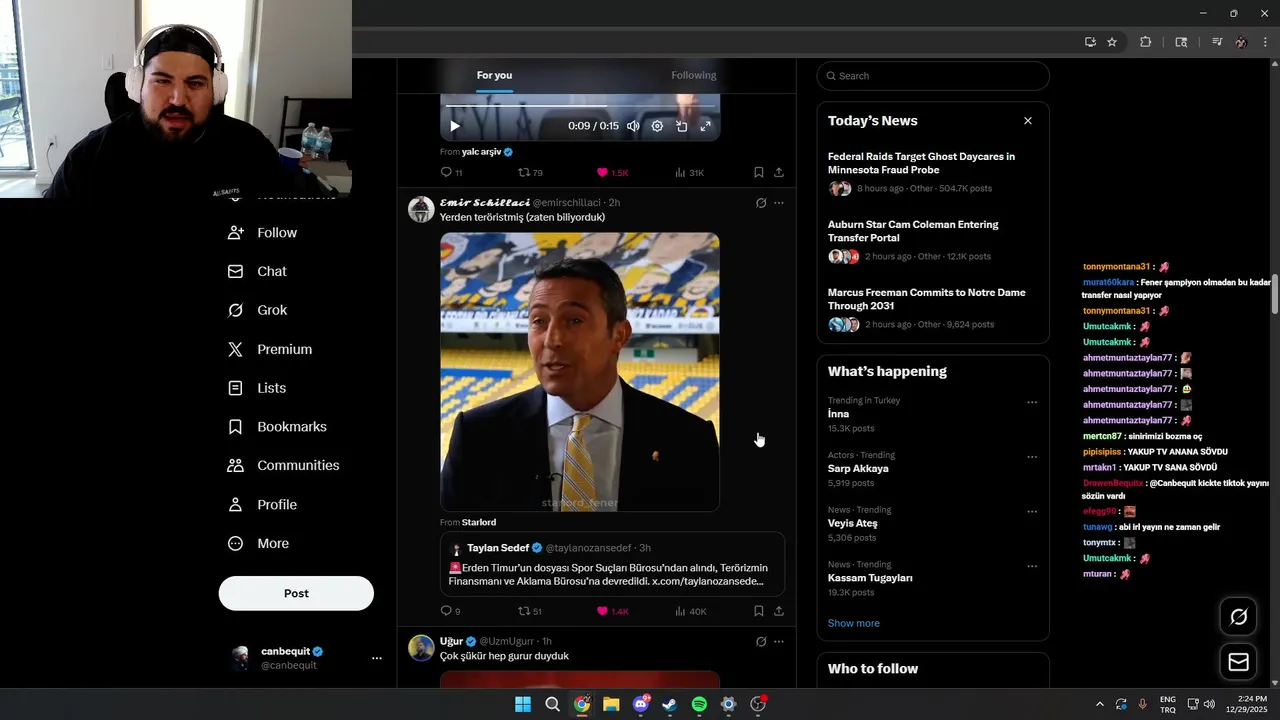View analytics of the 40K views post

[690, 611]
